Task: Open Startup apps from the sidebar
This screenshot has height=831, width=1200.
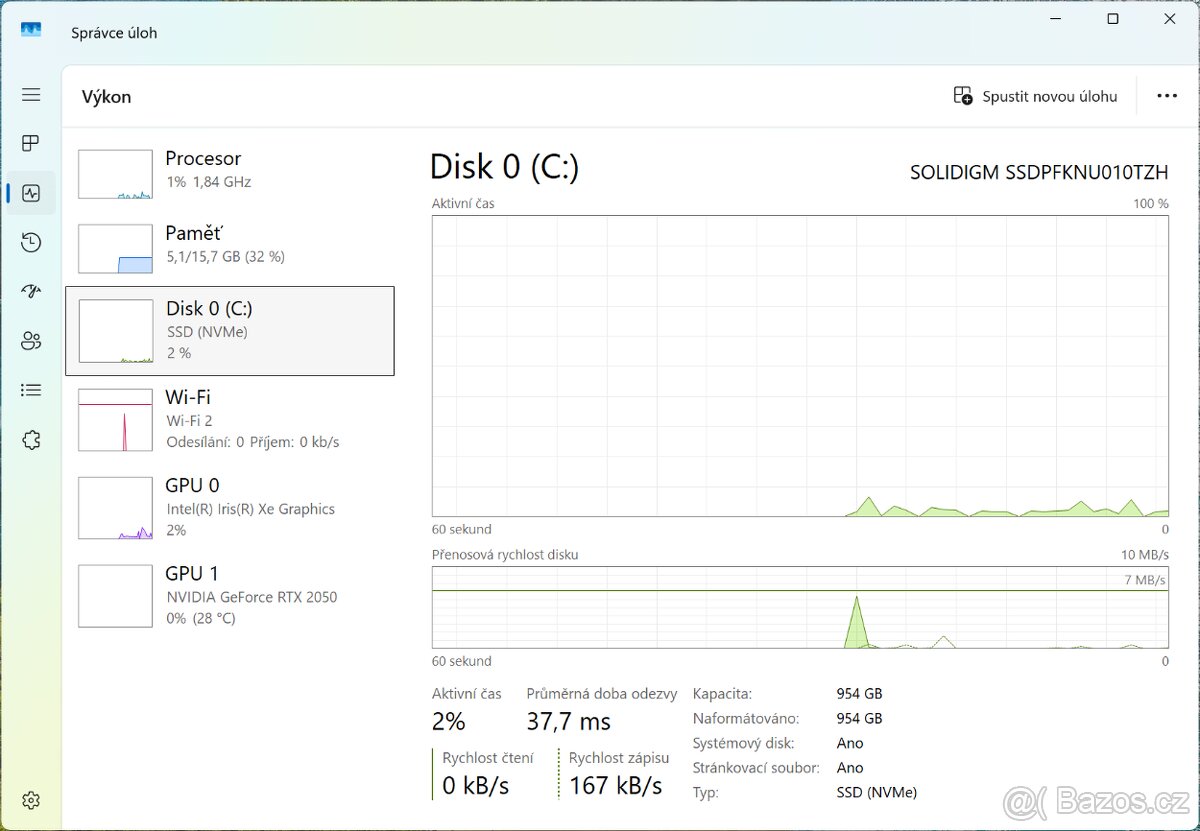Action: pyautogui.click(x=31, y=291)
